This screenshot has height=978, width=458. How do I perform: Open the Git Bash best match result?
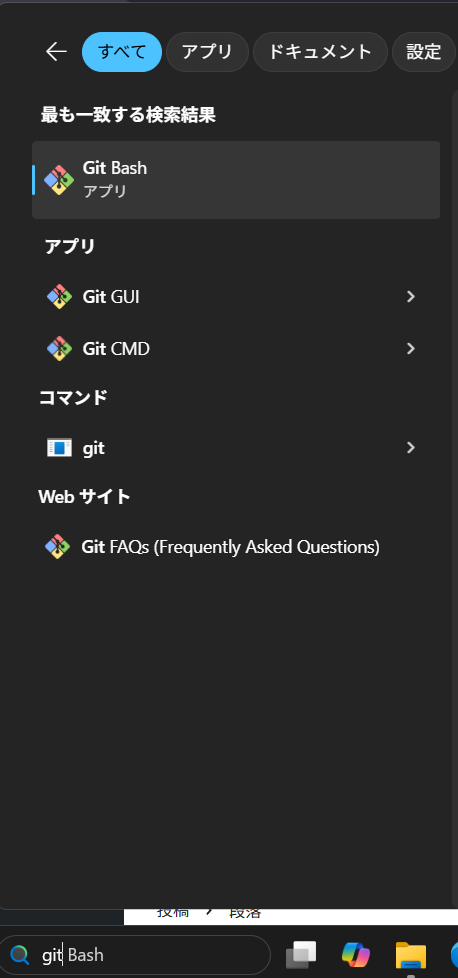coord(236,180)
